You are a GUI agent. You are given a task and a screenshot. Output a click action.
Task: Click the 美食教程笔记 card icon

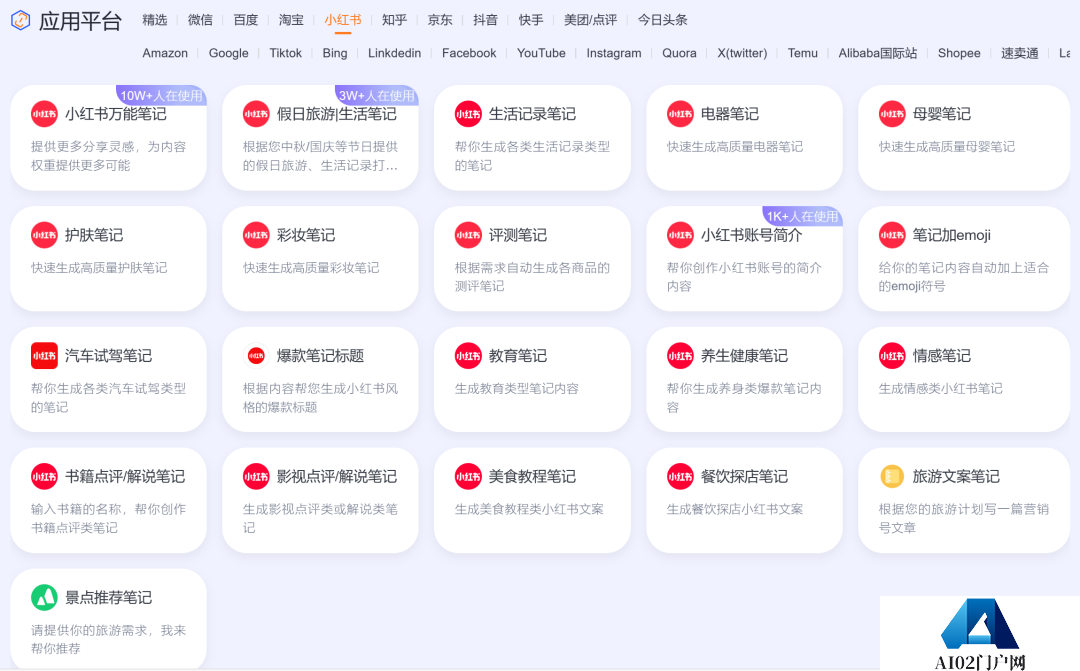[x=468, y=477]
